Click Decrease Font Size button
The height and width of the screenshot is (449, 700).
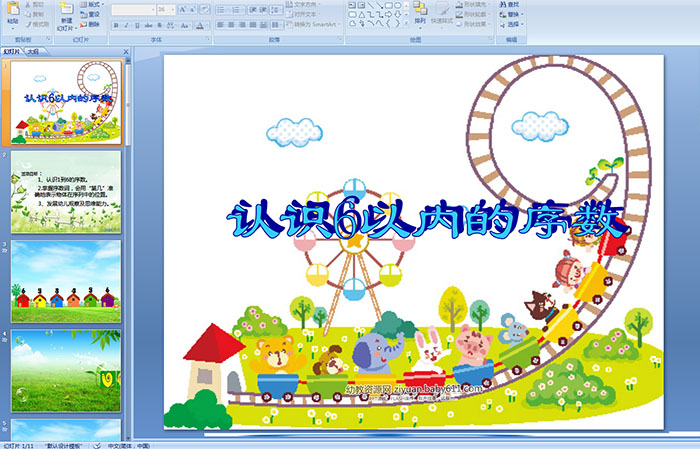coord(193,10)
